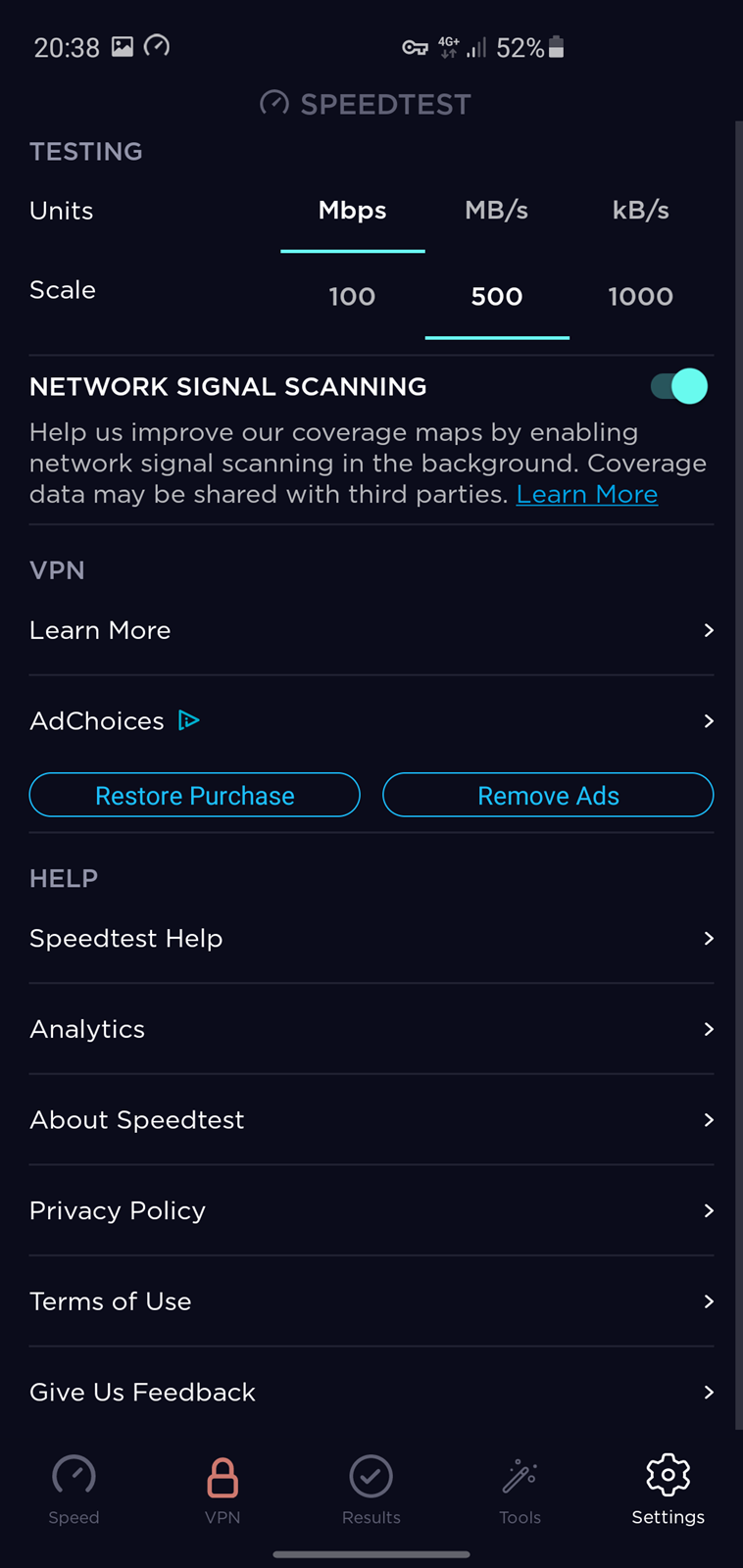This screenshot has width=743, height=1568.
Task: Set the scale to 1000
Action: (640, 296)
